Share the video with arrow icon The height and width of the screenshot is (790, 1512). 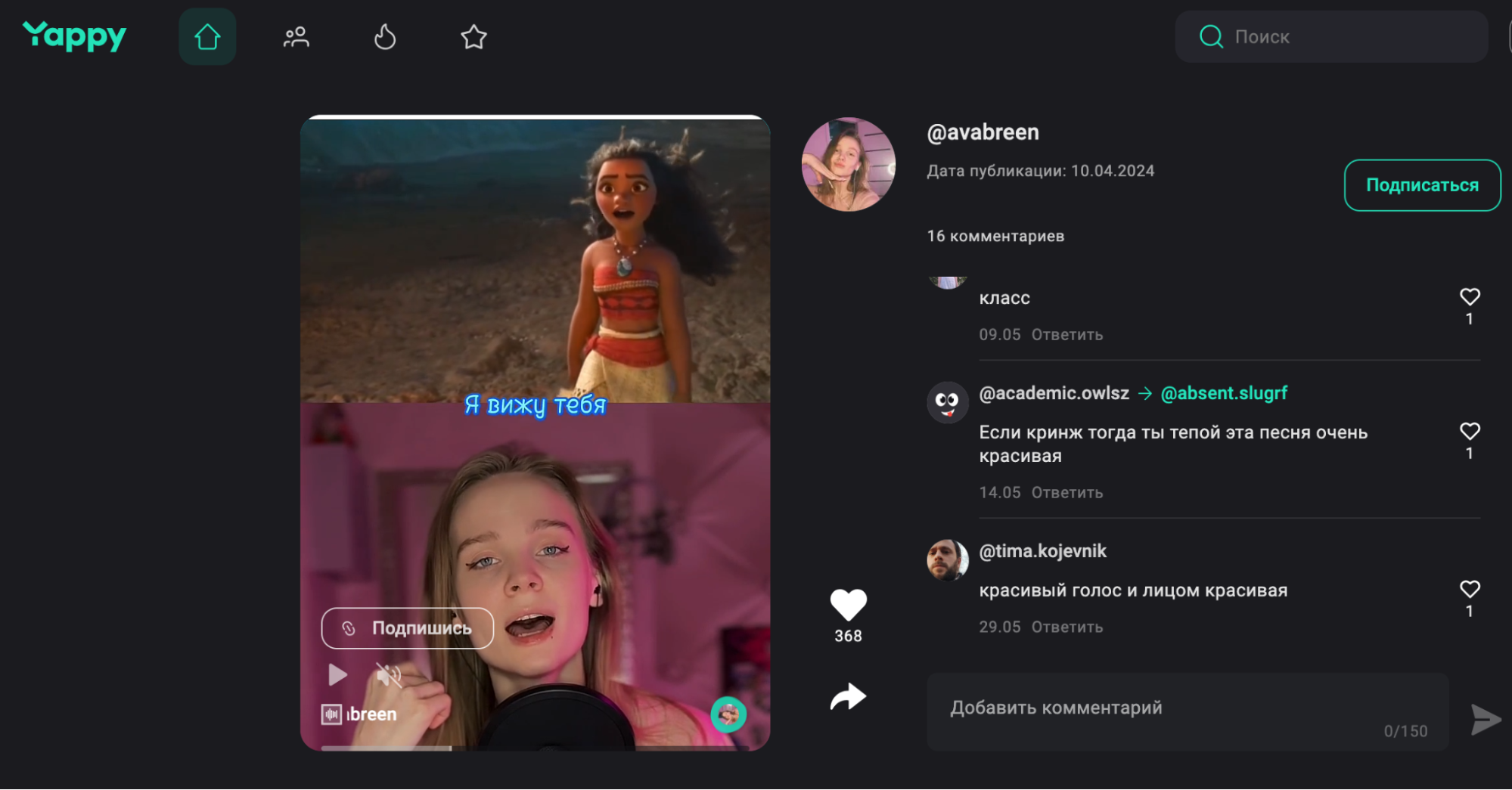848,696
